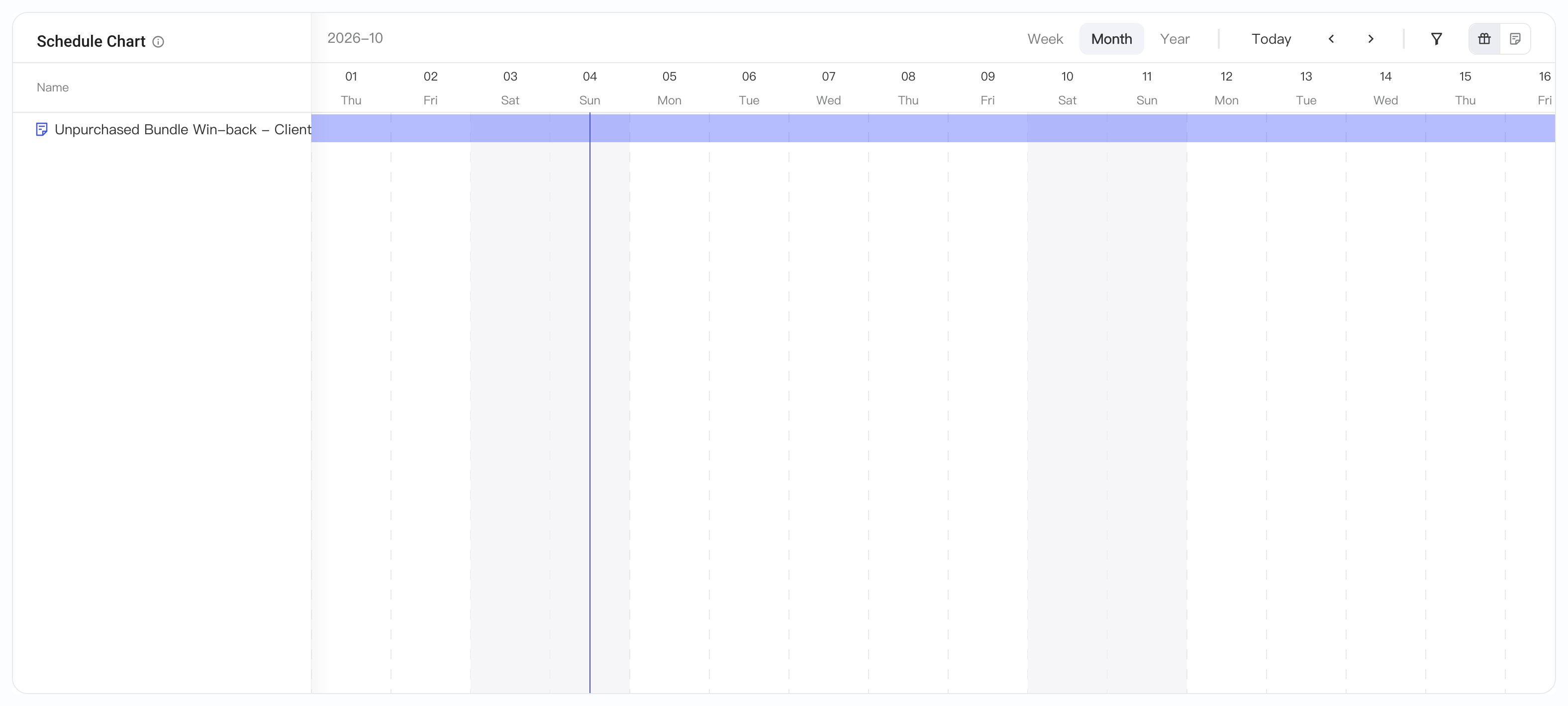Go to the next month arrow
Screen dimensions: 1568x706
point(1371,39)
